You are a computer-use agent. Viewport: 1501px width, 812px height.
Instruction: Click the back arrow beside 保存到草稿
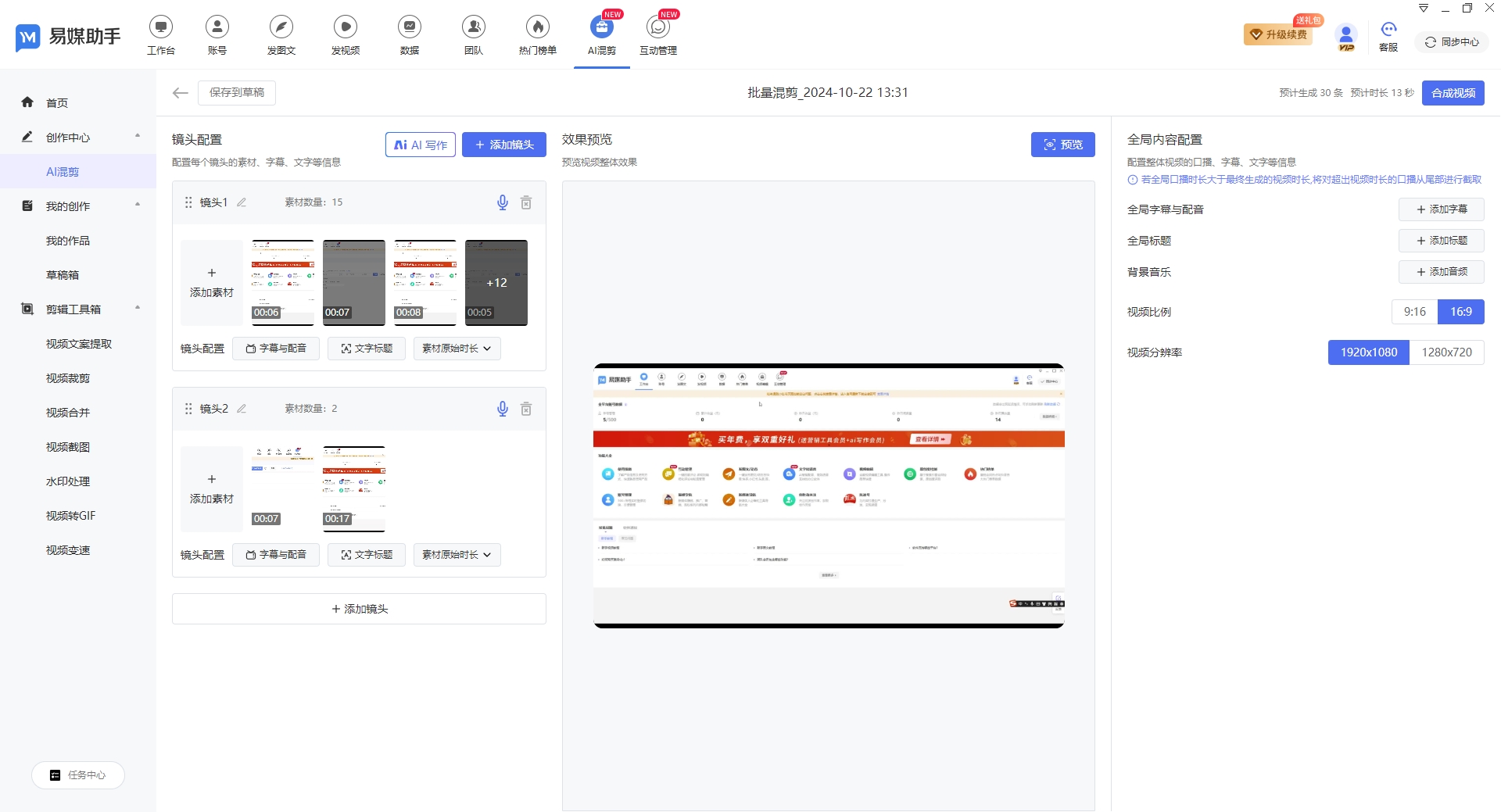click(181, 93)
